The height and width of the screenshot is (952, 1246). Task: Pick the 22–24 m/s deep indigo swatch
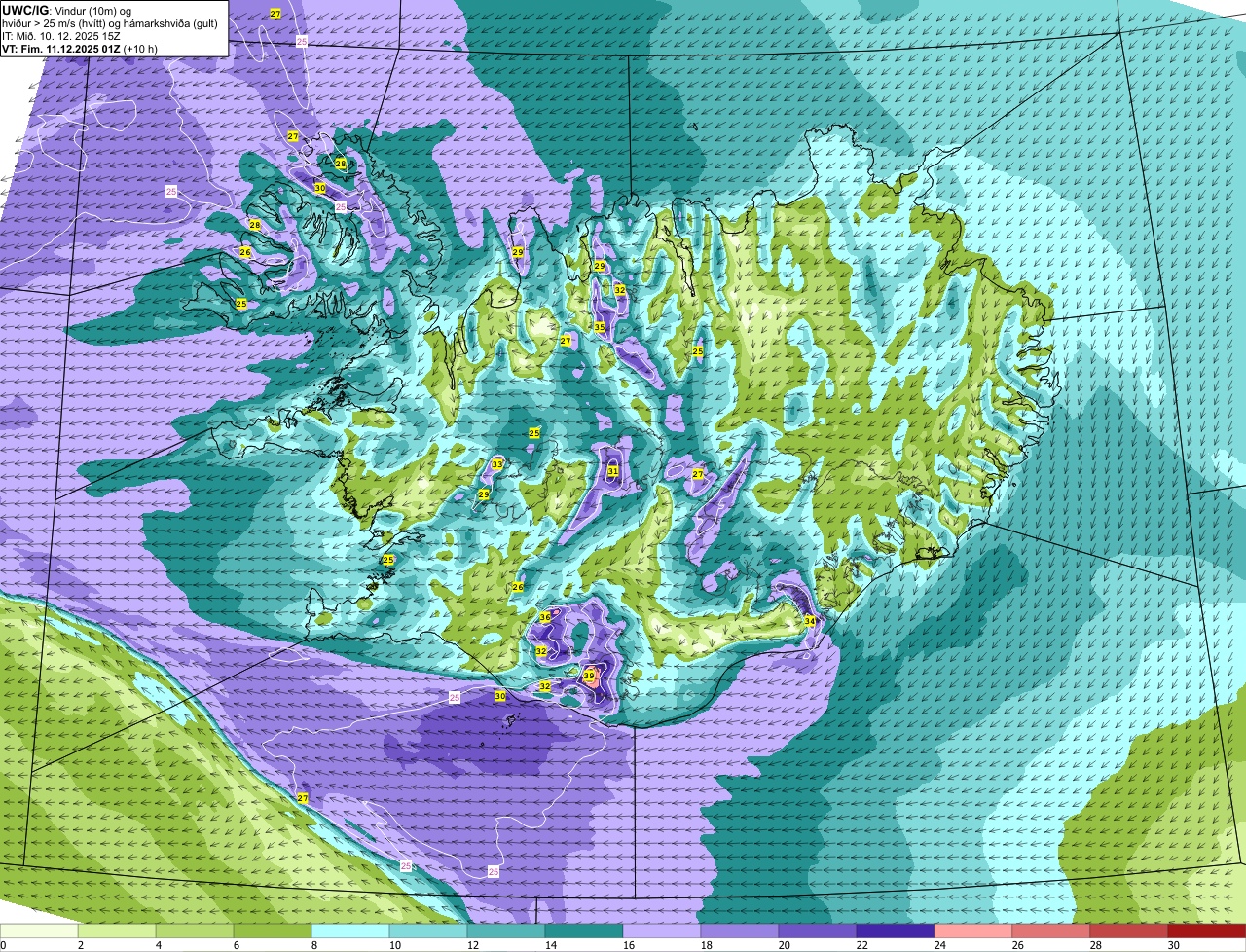click(x=896, y=931)
